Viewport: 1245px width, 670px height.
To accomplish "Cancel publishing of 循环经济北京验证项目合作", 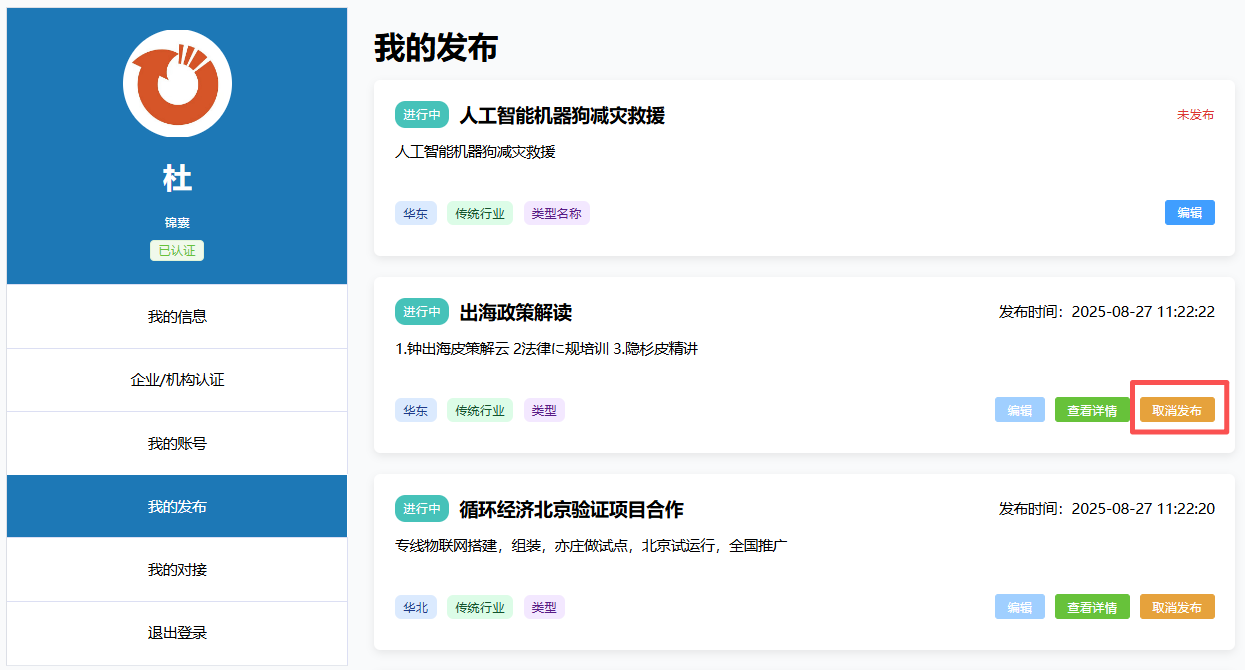I will [1177, 607].
